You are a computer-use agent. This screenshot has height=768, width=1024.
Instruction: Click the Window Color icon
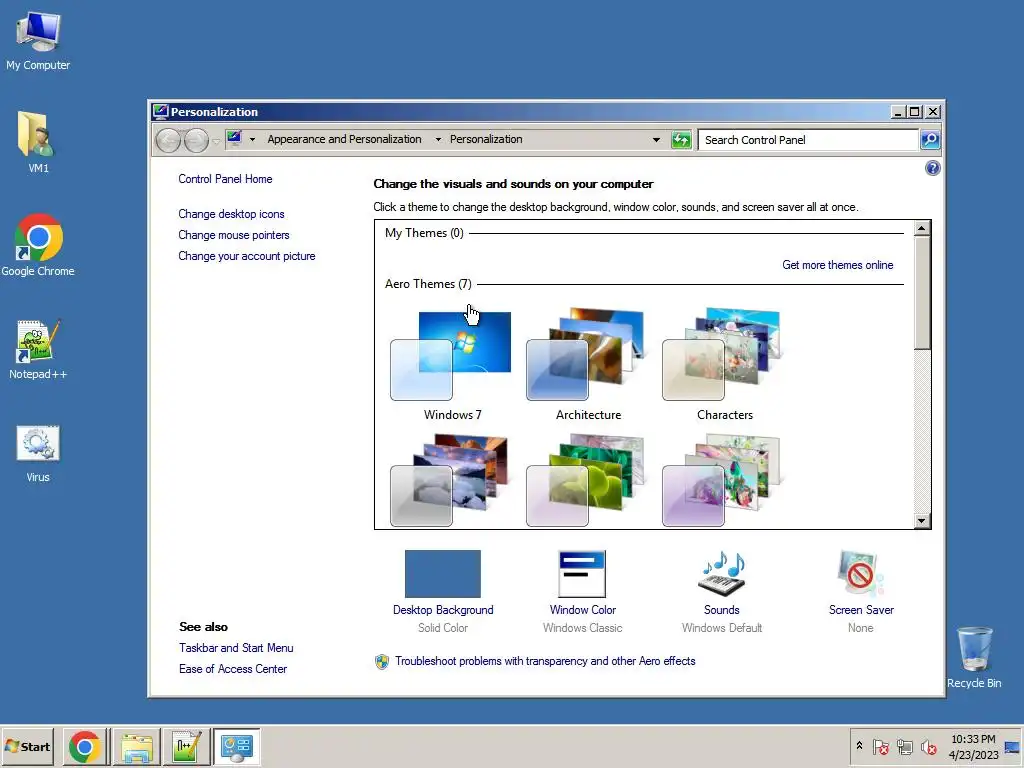(582, 573)
